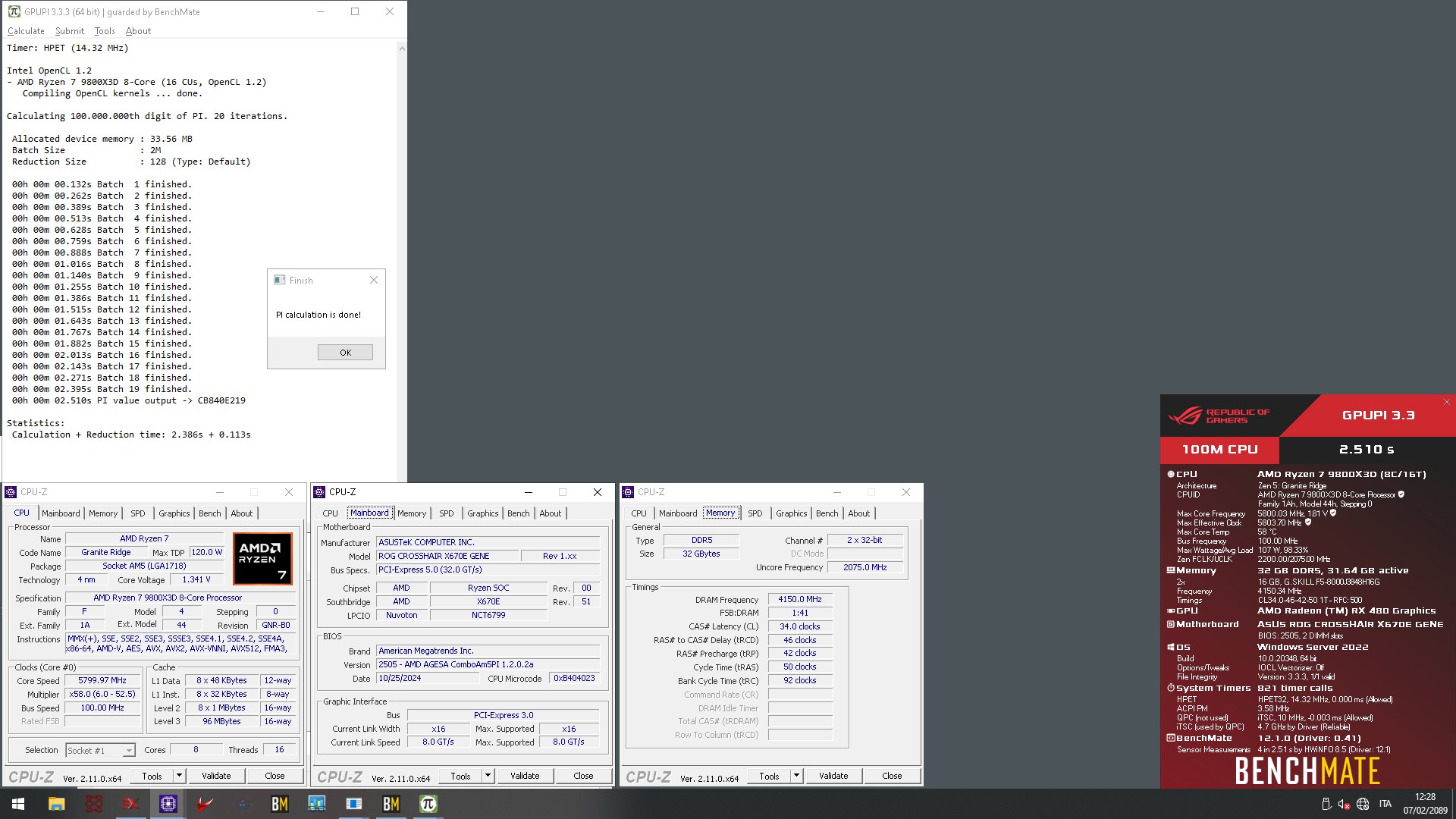Switch to the SPD tab in the CPU-Z Memory window
The image size is (1456, 819).
coord(755,513)
